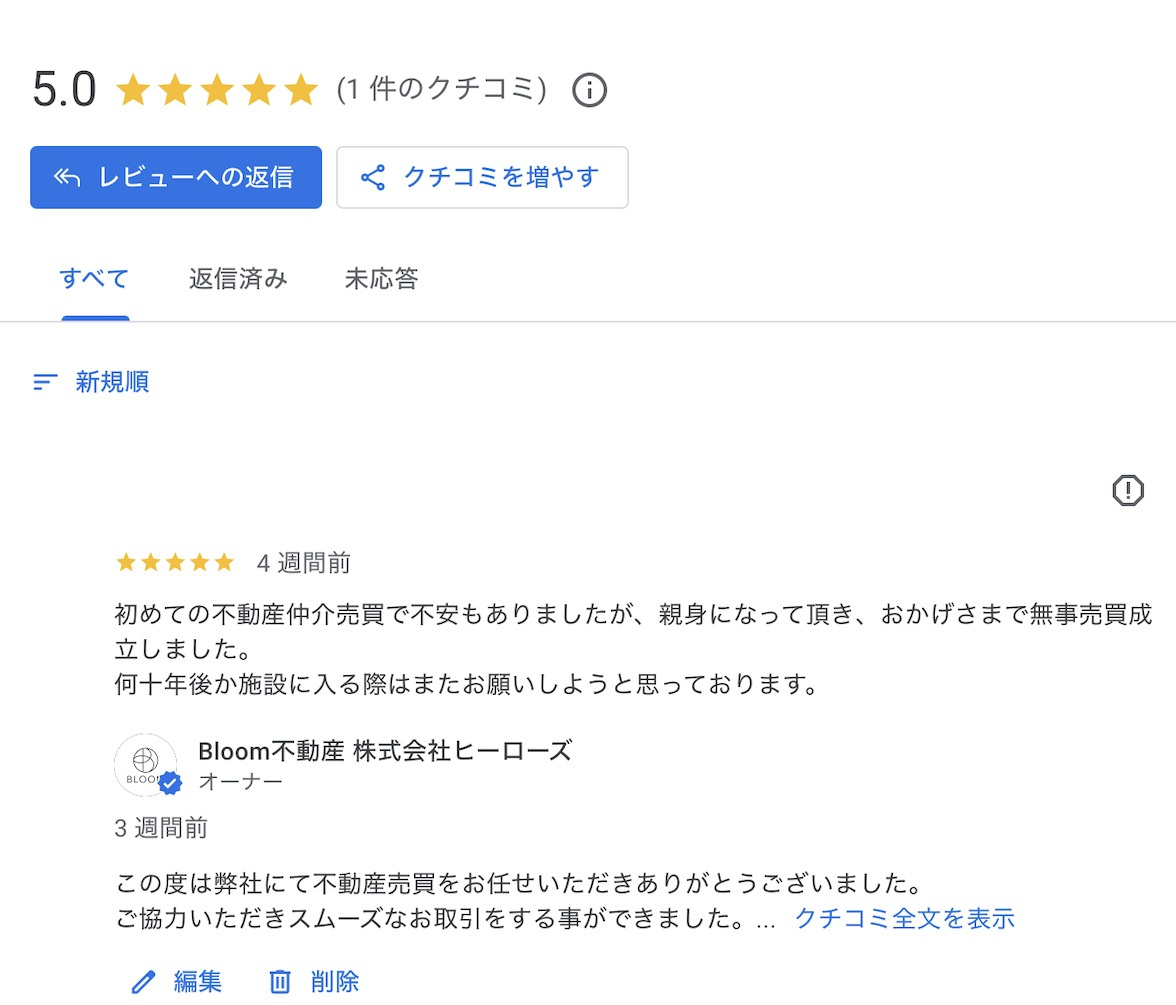Switch to the 返信済み tab
The image size is (1176, 1005).
(x=237, y=279)
